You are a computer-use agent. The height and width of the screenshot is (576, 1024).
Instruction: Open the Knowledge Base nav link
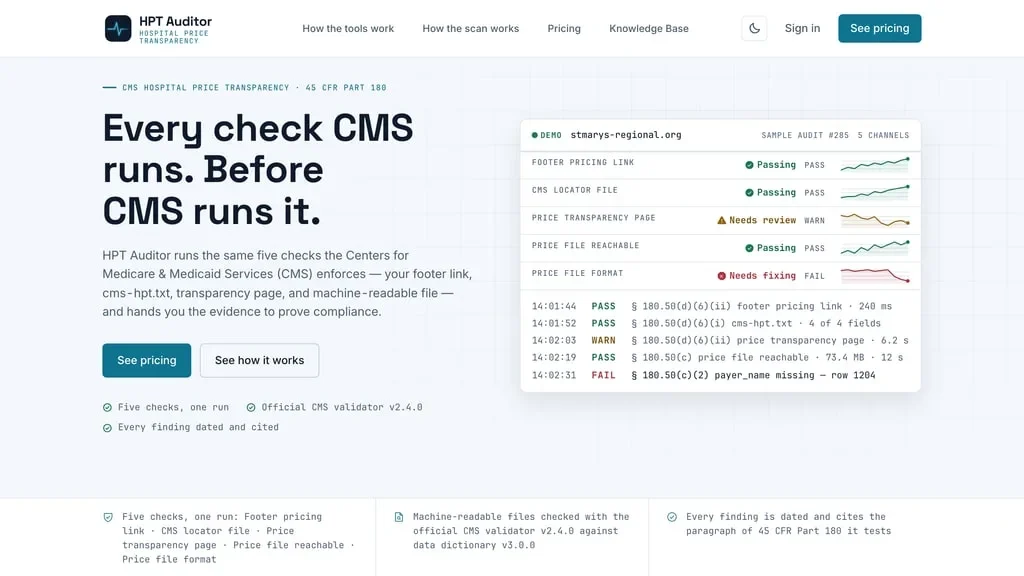(649, 29)
